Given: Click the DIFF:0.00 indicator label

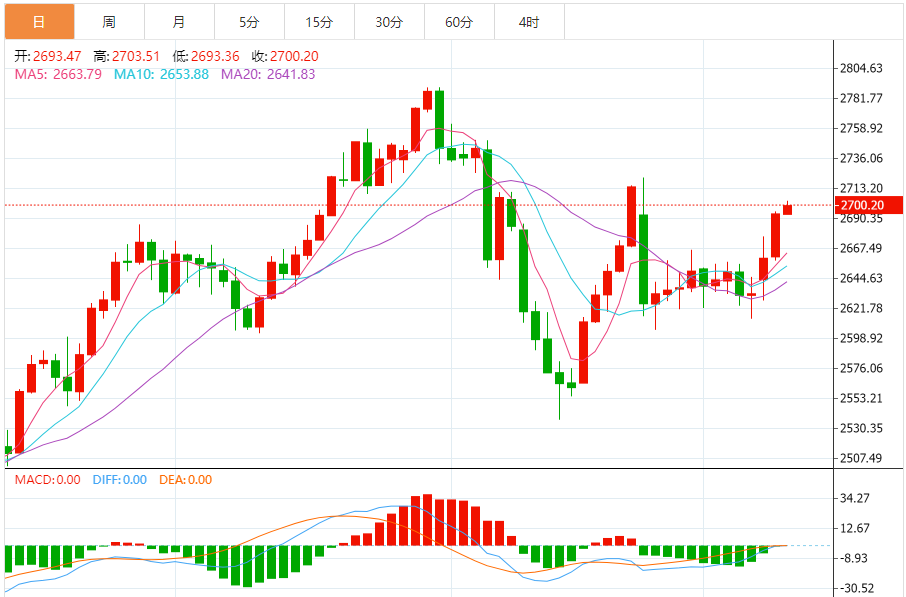Looking at the screenshot, I should pos(120,480).
